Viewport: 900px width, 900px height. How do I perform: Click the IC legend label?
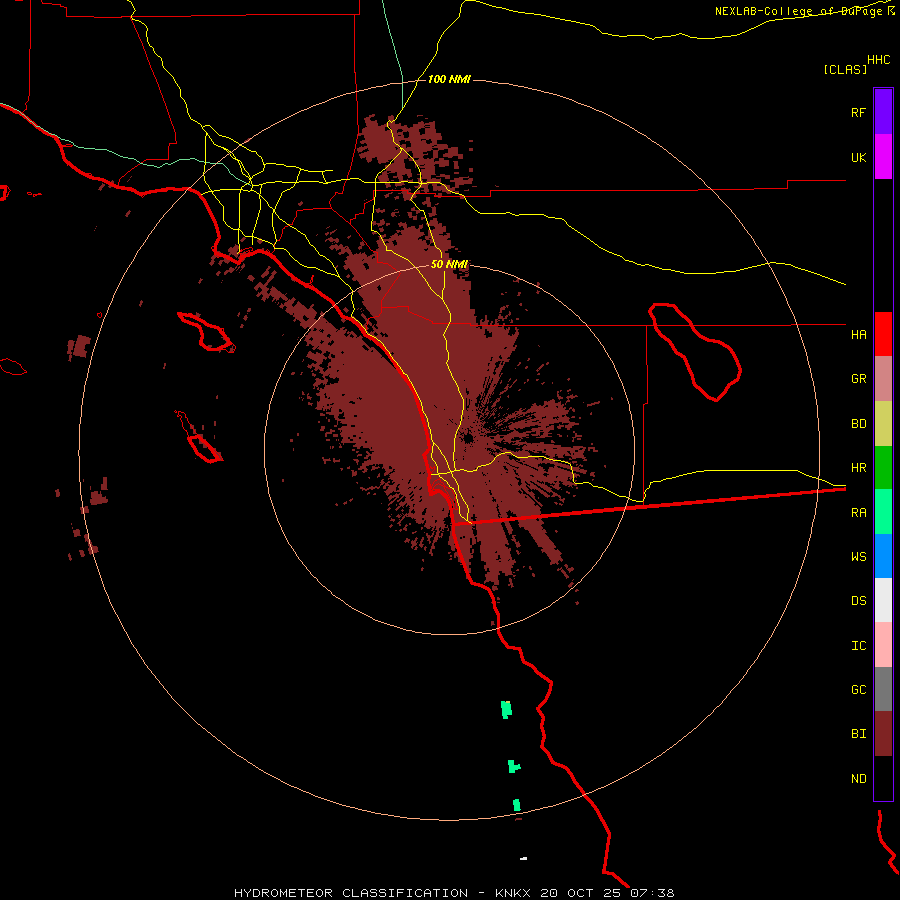[x=858, y=646]
